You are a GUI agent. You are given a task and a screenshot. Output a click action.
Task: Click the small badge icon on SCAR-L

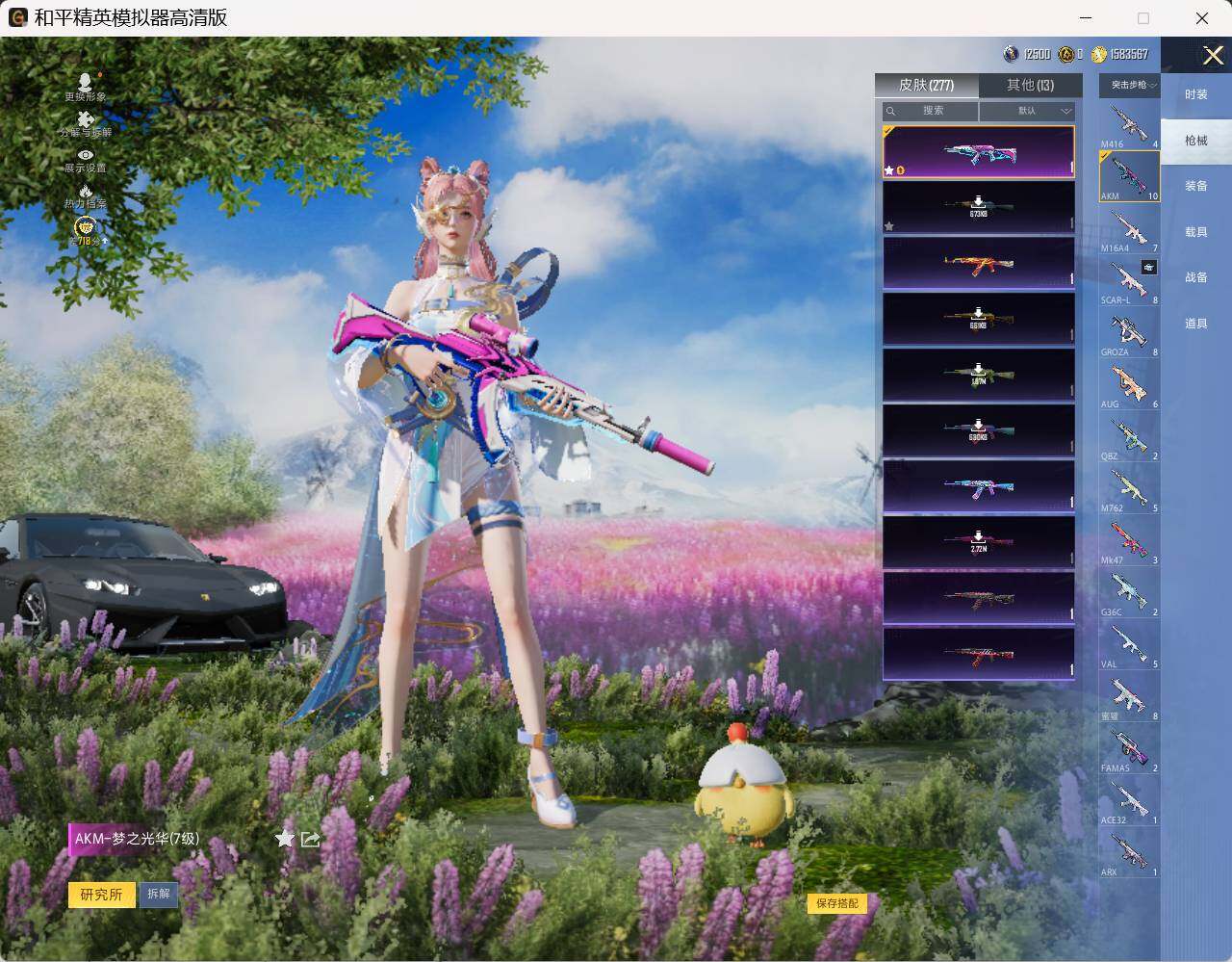coord(1149,267)
